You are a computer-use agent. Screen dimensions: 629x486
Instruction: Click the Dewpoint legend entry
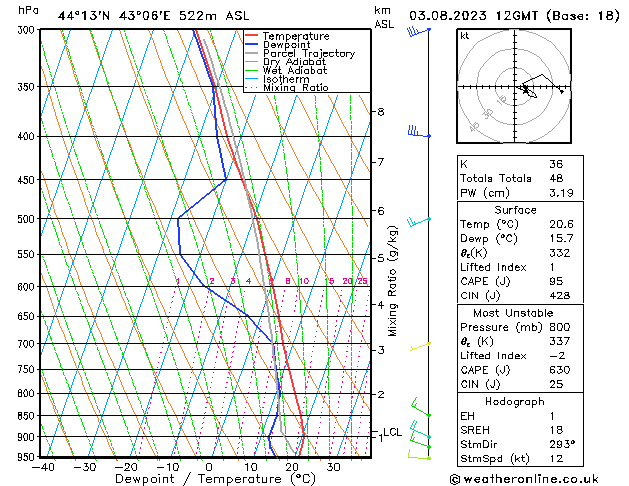point(286,45)
